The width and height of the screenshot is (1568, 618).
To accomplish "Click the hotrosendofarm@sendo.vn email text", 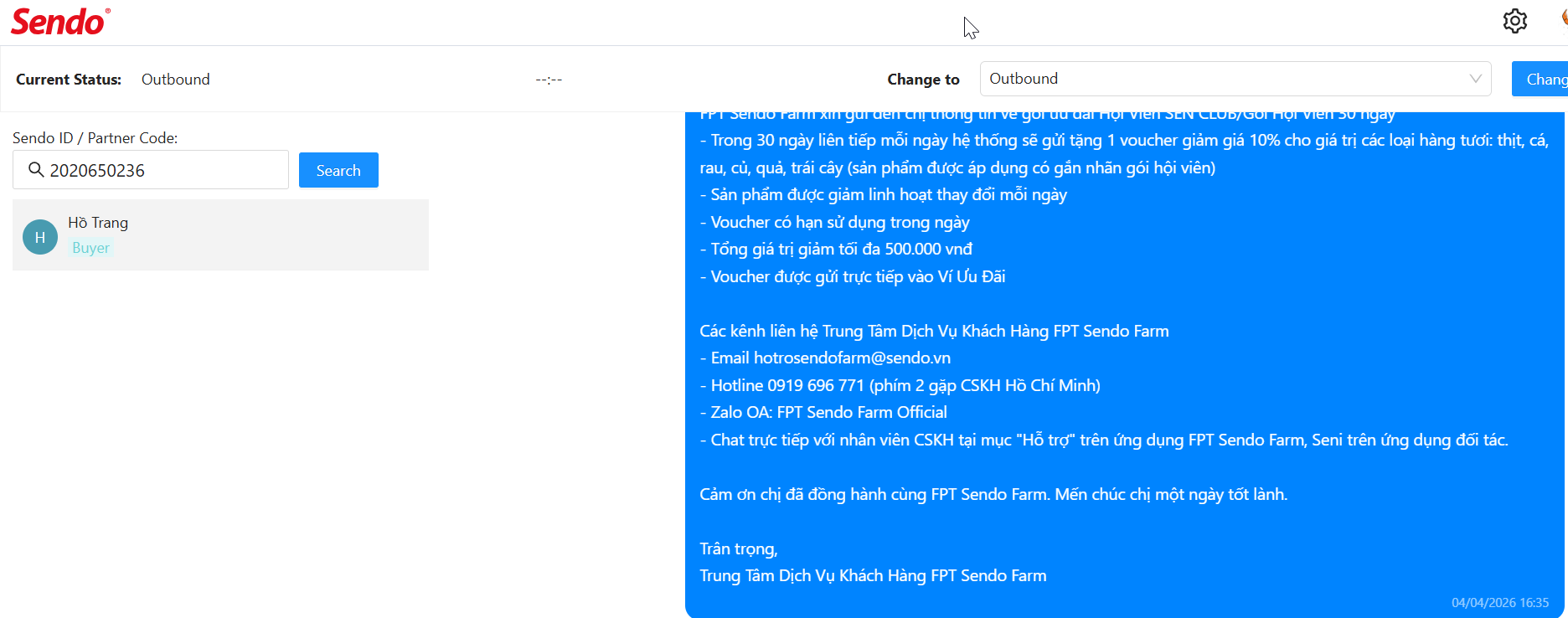I will (852, 358).
